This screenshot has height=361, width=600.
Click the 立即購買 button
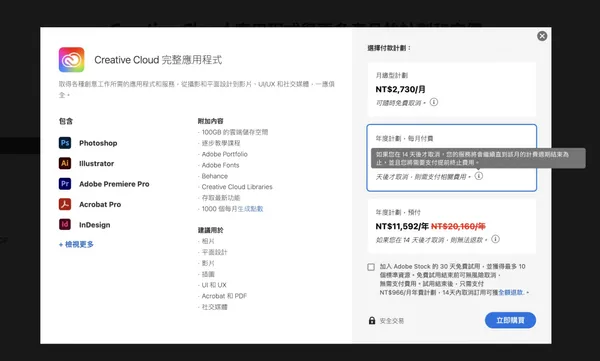pos(510,320)
